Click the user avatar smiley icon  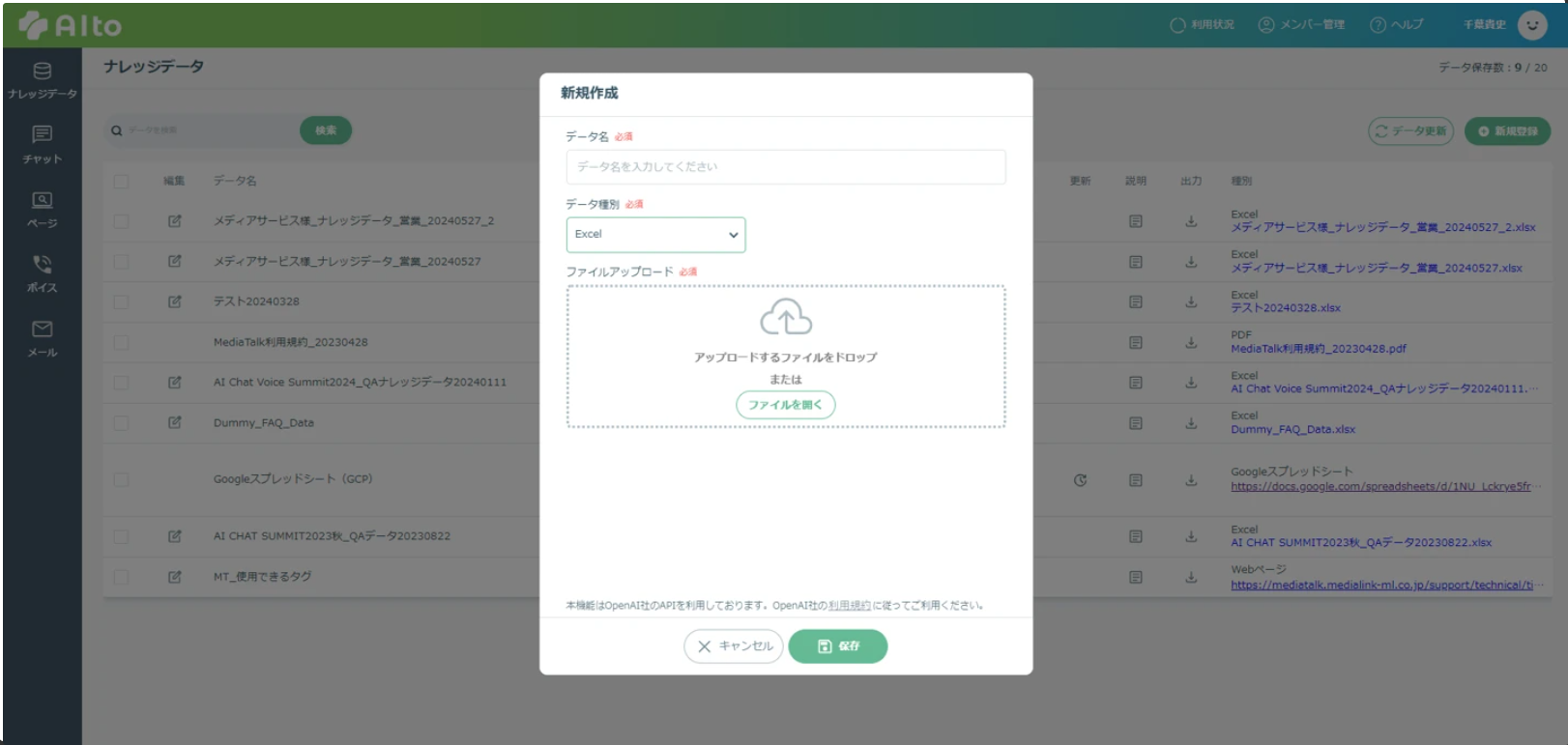coord(1532,25)
